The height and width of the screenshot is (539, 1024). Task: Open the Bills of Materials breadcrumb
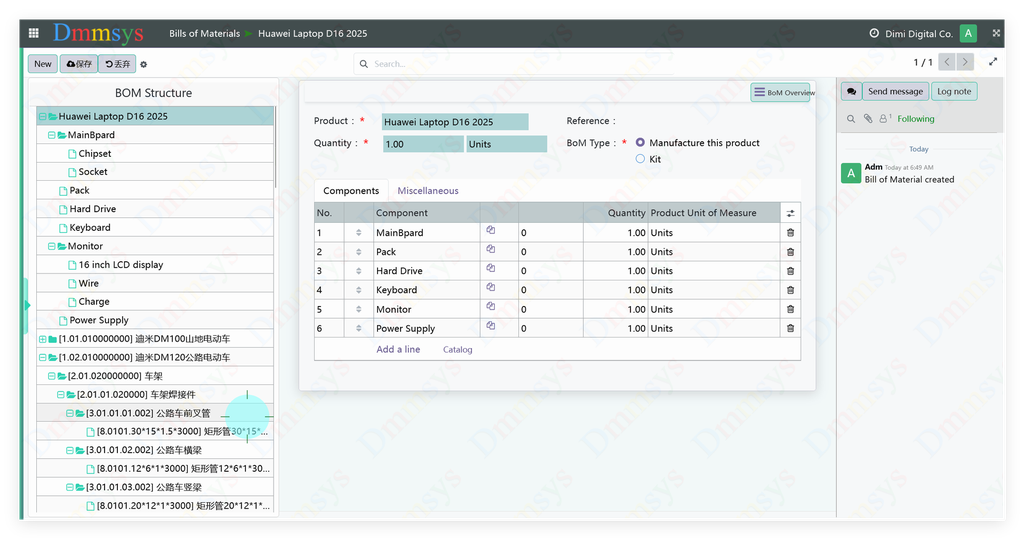204,33
